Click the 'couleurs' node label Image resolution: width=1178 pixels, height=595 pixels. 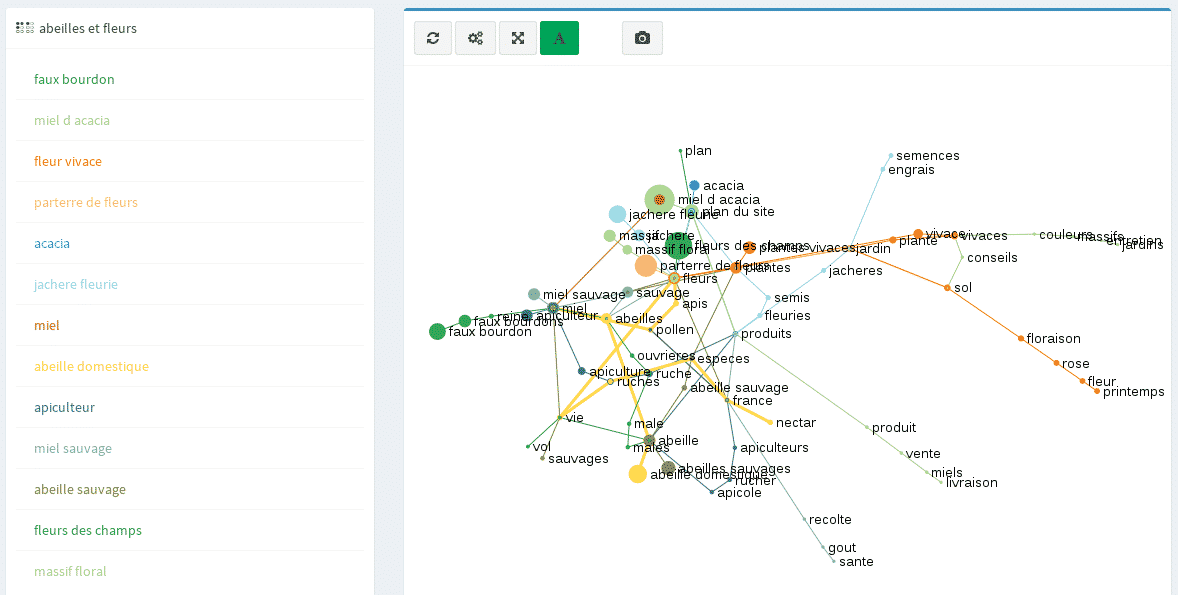tap(1066, 234)
